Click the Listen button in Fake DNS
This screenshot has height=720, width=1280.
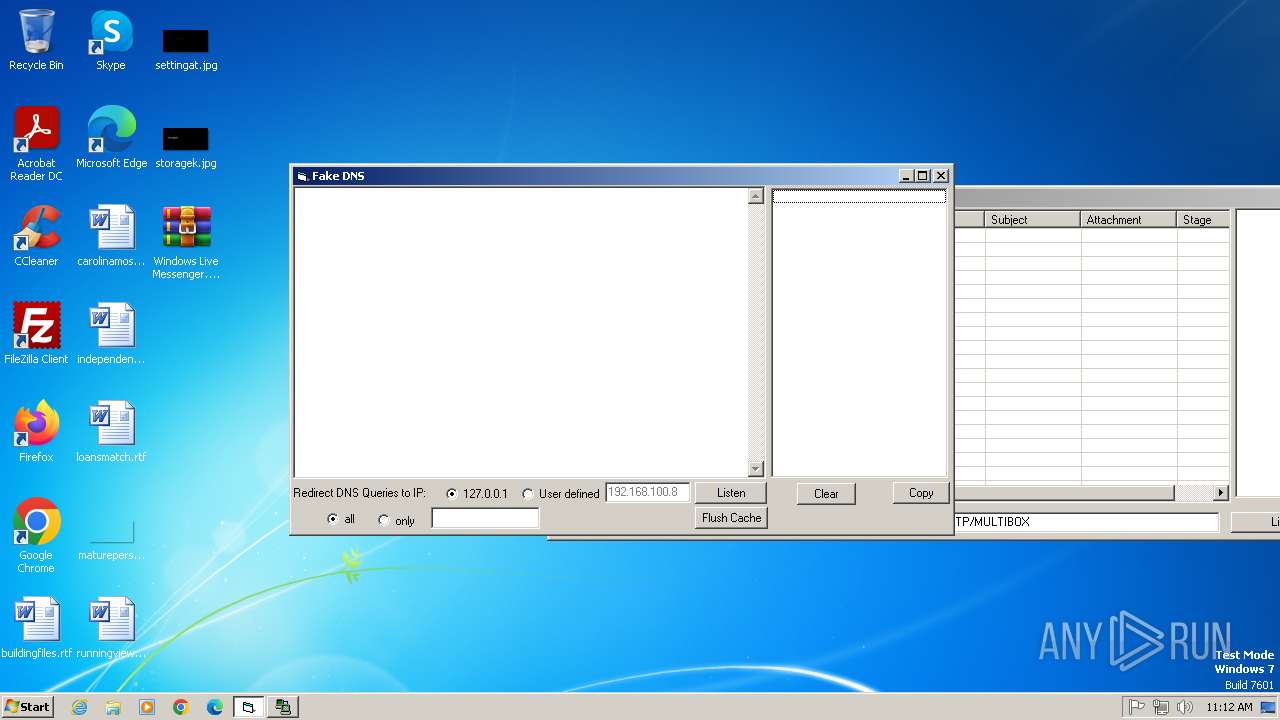click(731, 493)
